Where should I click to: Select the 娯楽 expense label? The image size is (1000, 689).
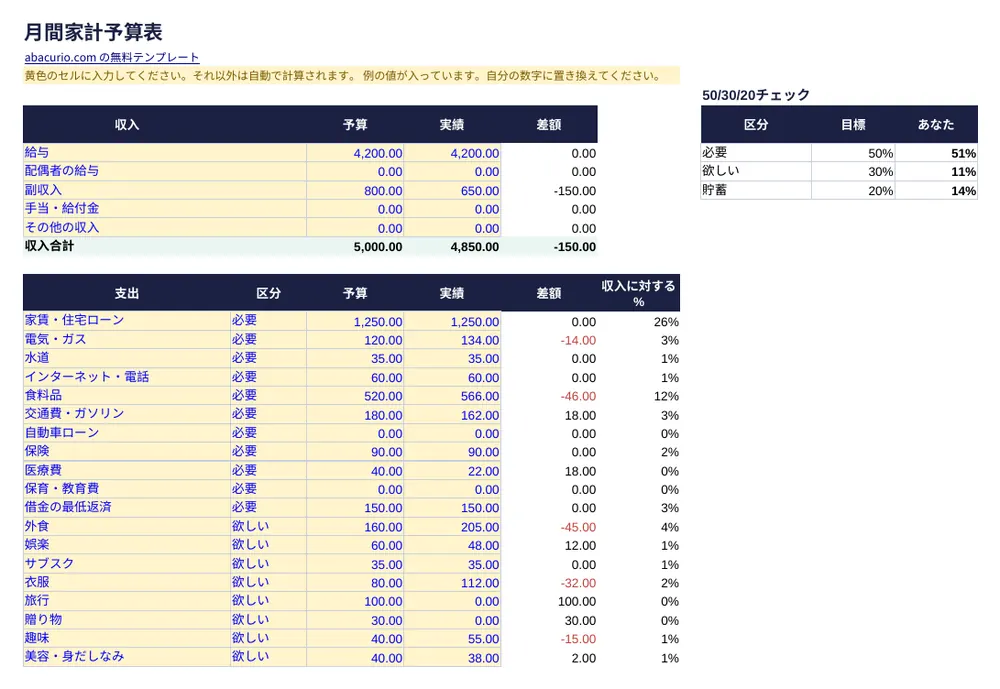[127, 545]
